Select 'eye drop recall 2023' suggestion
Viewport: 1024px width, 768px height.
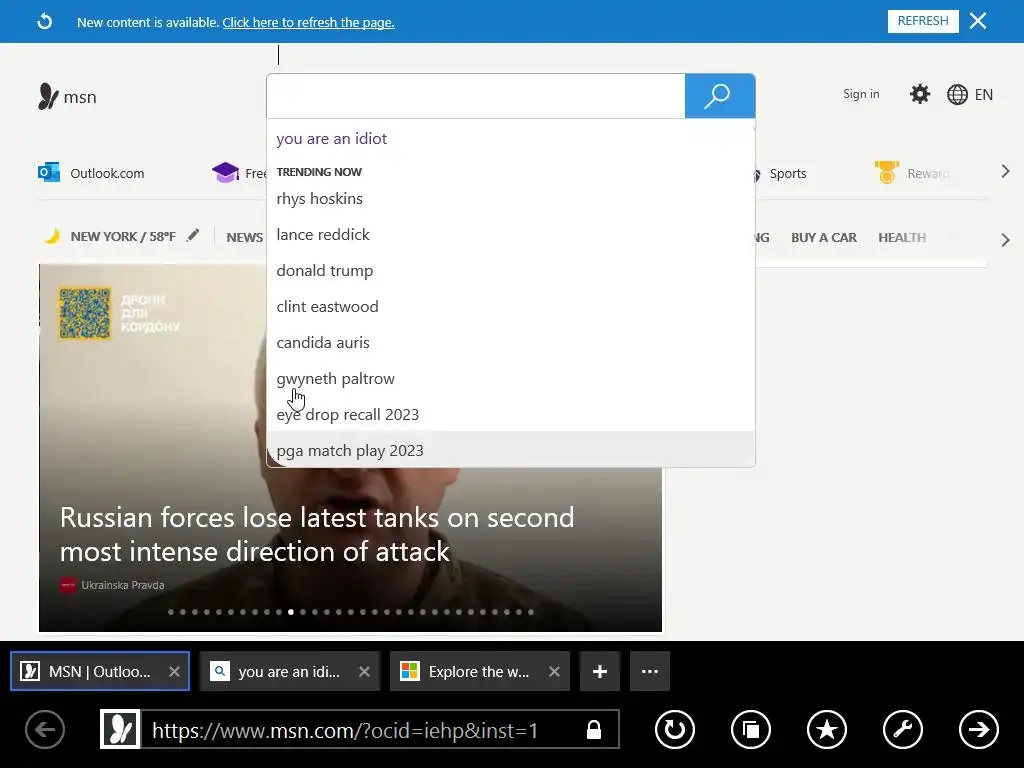pos(511,415)
